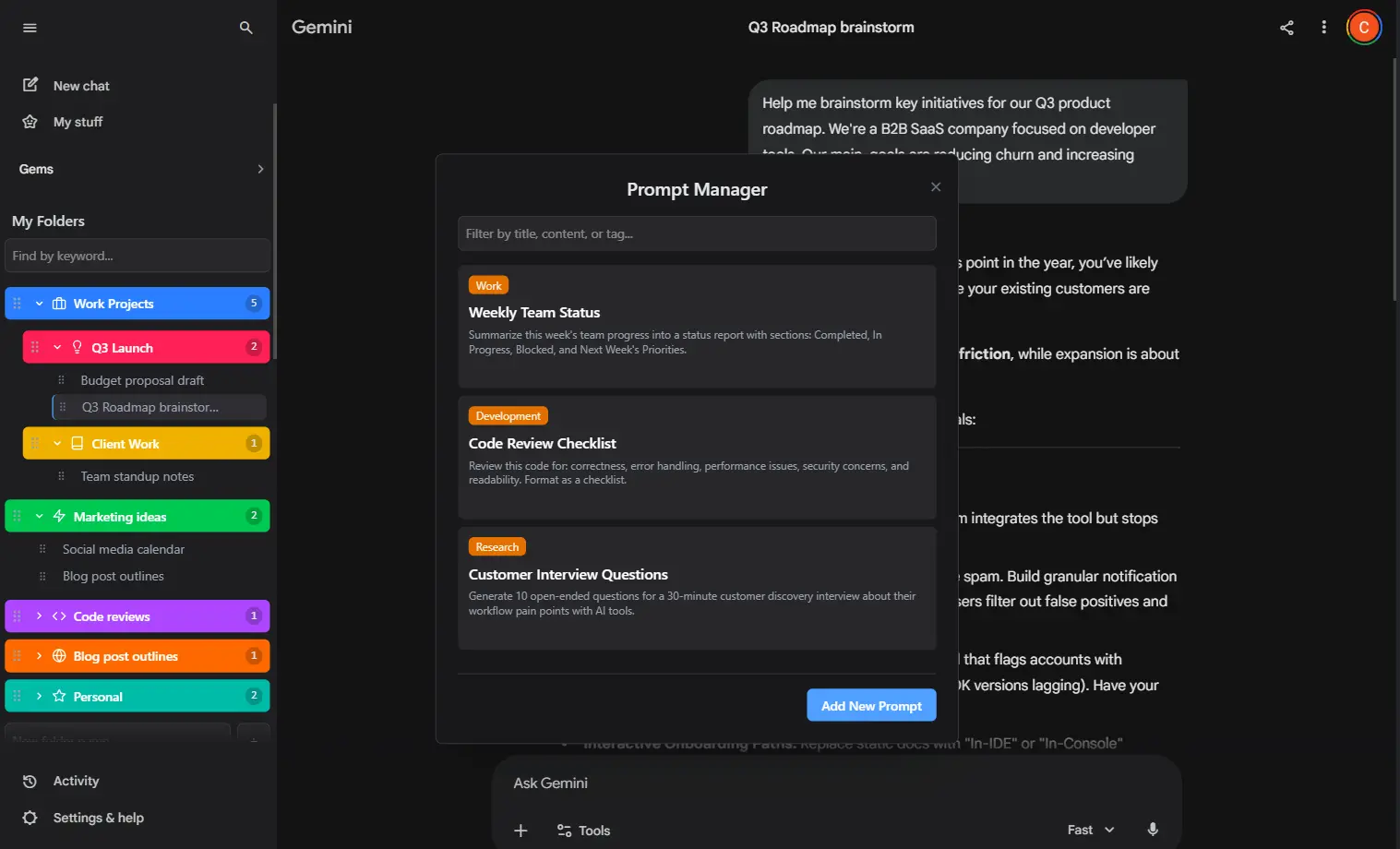Click the search icon in the sidebar

pos(245,28)
